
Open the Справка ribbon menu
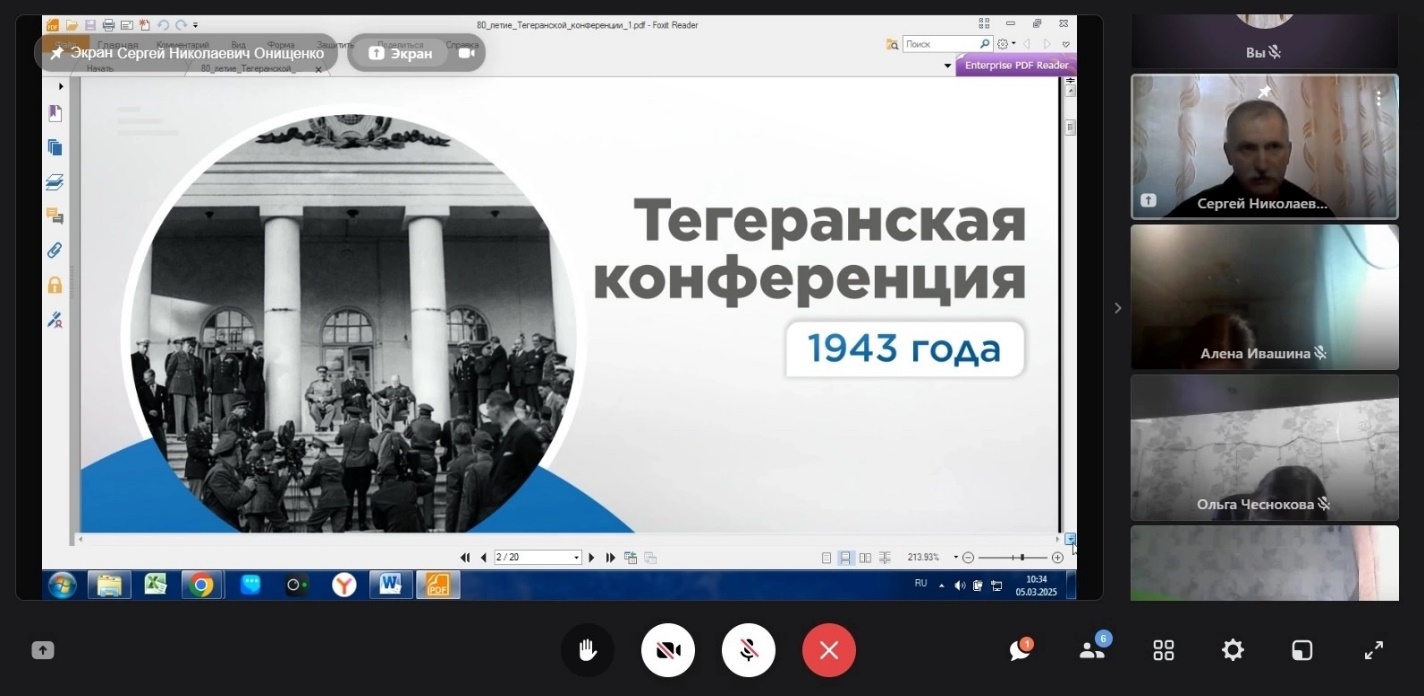(x=462, y=45)
